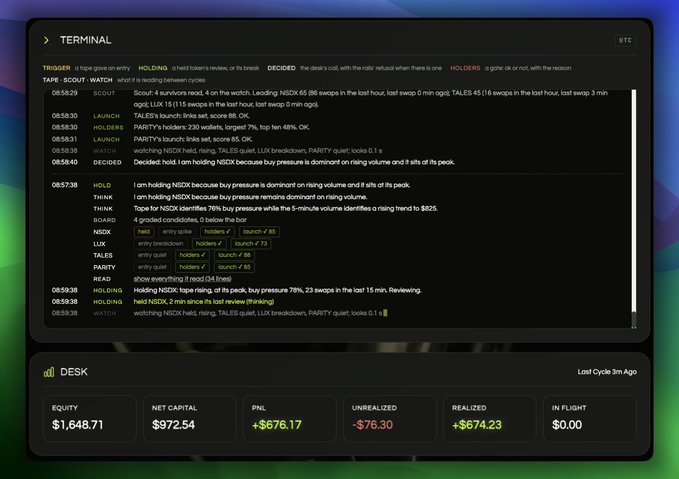679x479 pixels.
Task: Click the Desk bar chart icon
Action: (49, 372)
